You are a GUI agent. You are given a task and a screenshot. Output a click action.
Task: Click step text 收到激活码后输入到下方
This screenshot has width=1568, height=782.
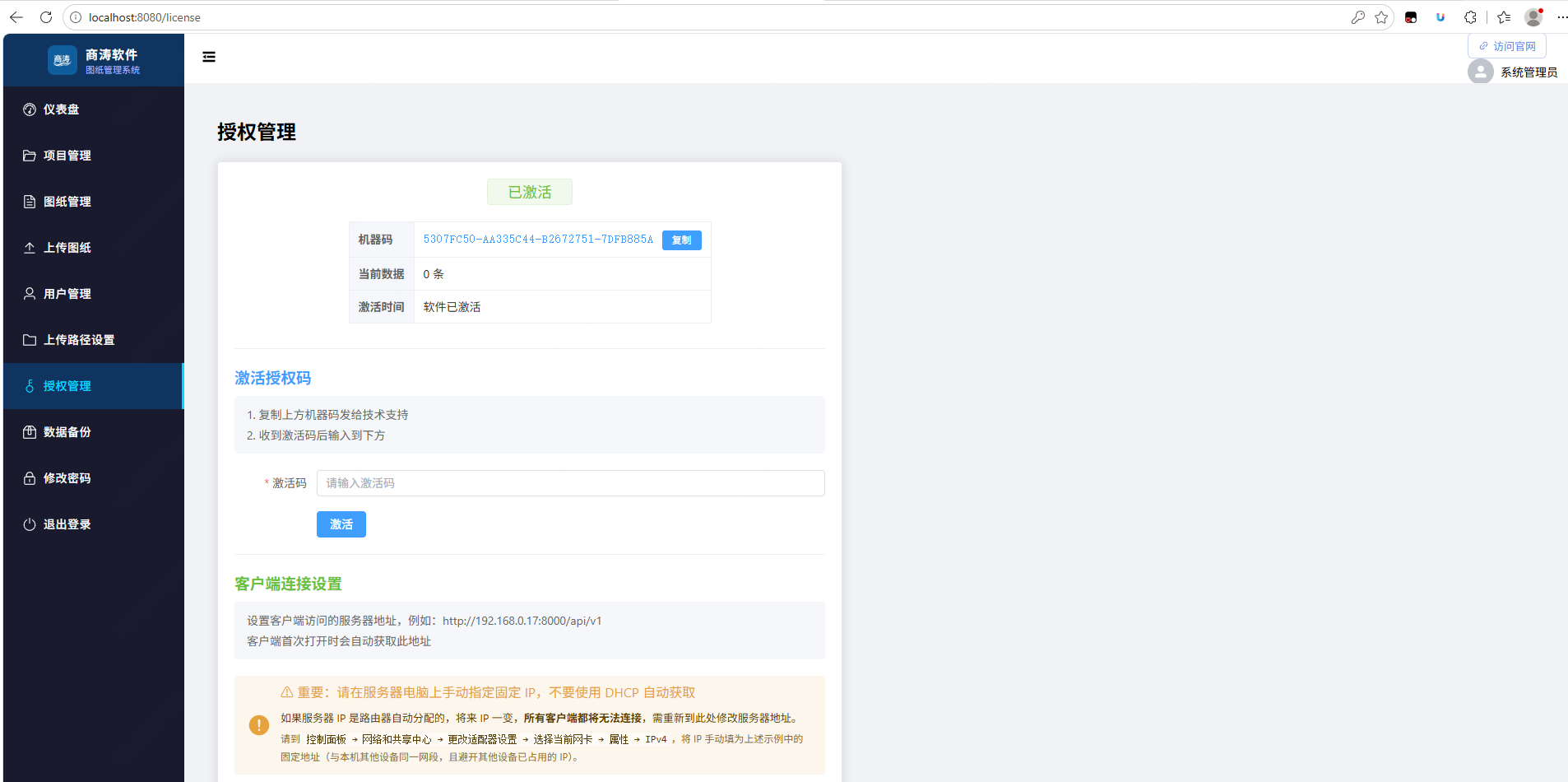point(322,435)
